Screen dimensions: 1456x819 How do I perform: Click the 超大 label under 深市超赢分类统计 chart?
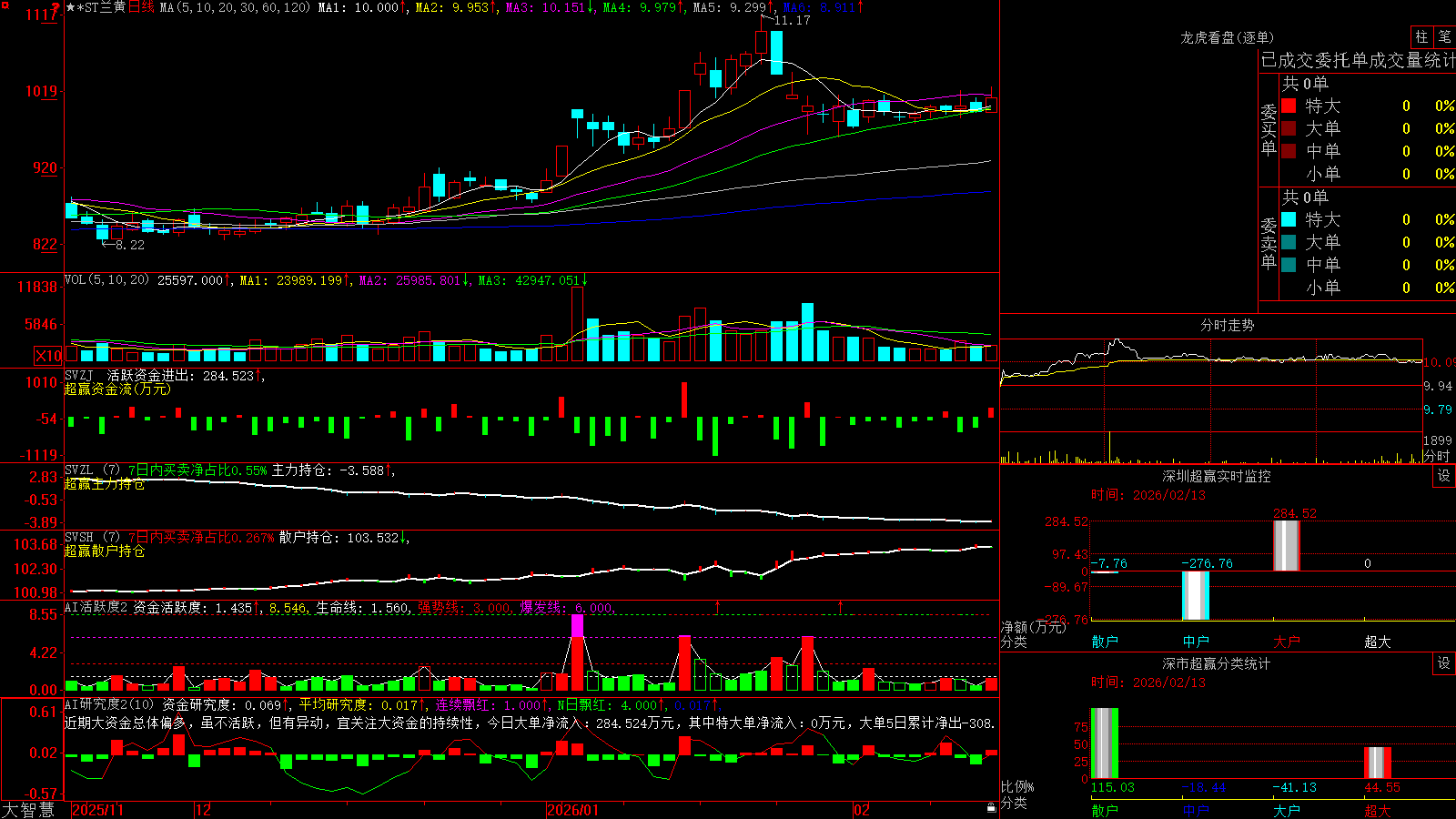1378,811
